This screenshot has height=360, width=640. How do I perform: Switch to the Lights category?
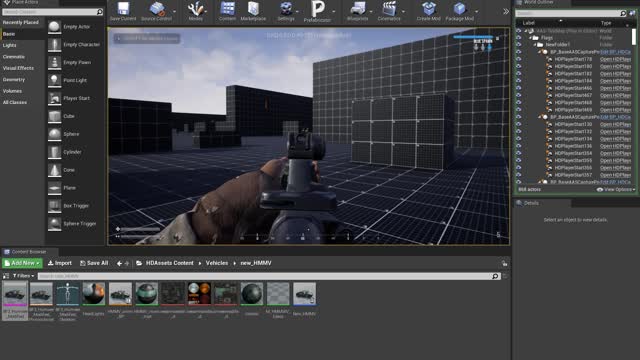[x=10, y=45]
